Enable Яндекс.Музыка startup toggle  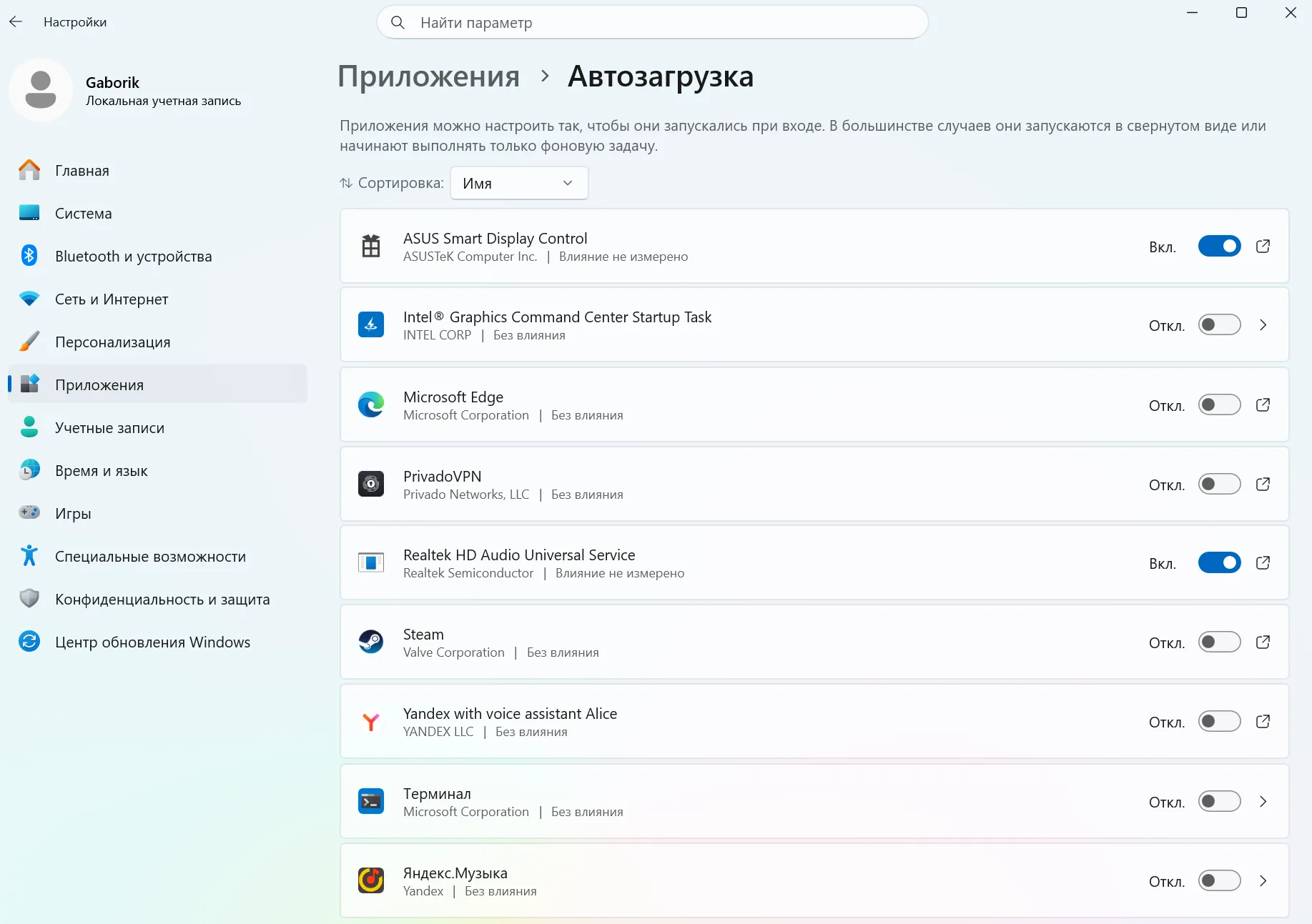(x=1220, y=881)
